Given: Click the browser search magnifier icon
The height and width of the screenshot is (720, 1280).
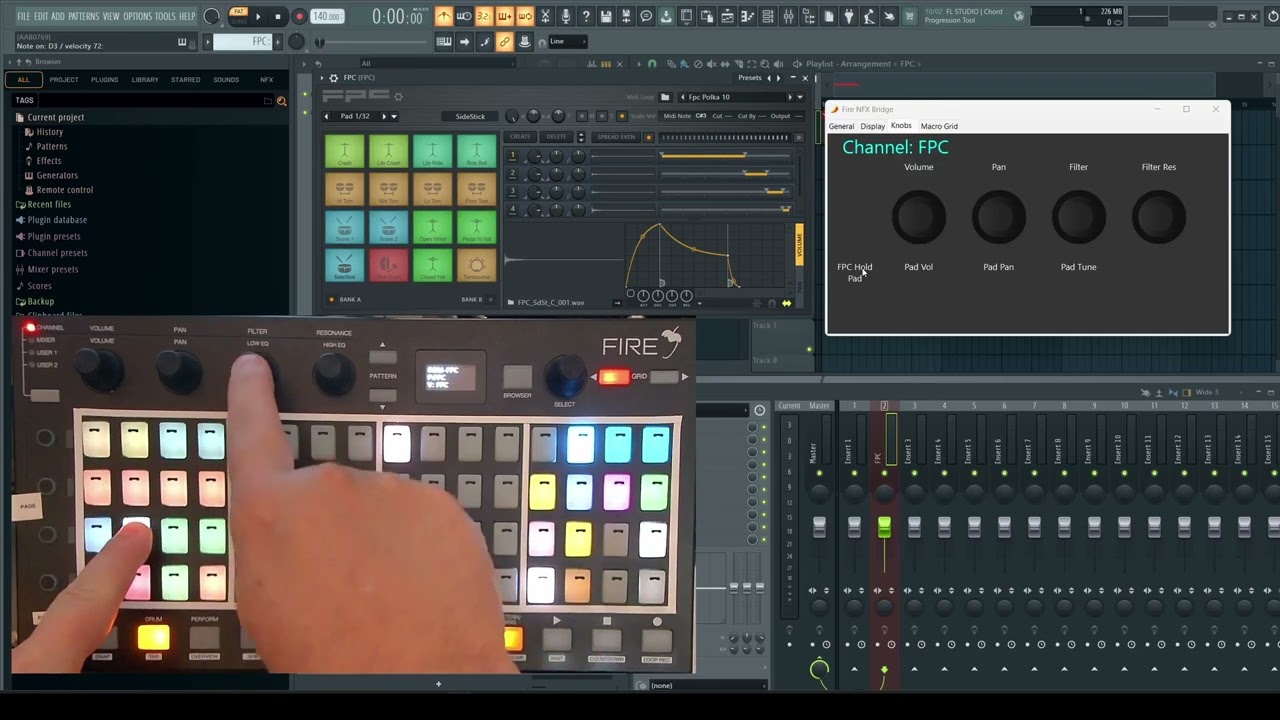Looking at the screenshot, I should (x=281, y=101).
